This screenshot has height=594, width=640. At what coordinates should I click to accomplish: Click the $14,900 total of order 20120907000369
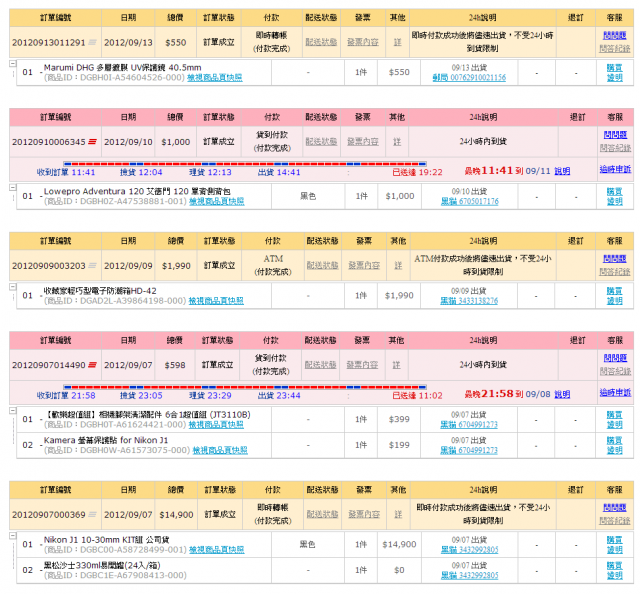176,514
